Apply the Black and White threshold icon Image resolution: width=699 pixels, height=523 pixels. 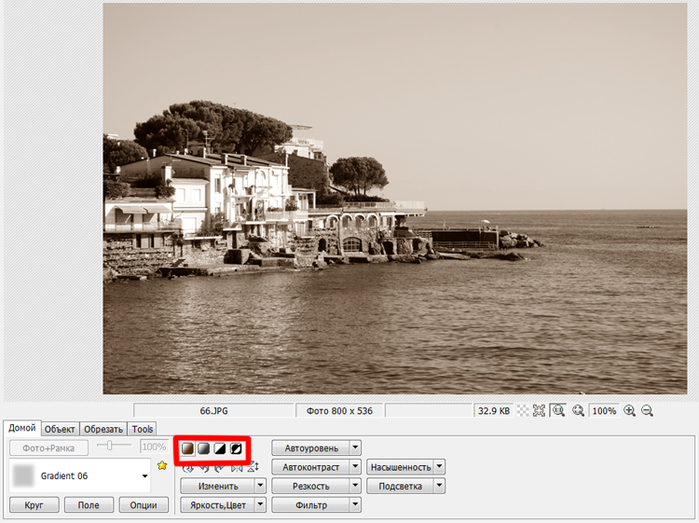click(x=220, y=449)
